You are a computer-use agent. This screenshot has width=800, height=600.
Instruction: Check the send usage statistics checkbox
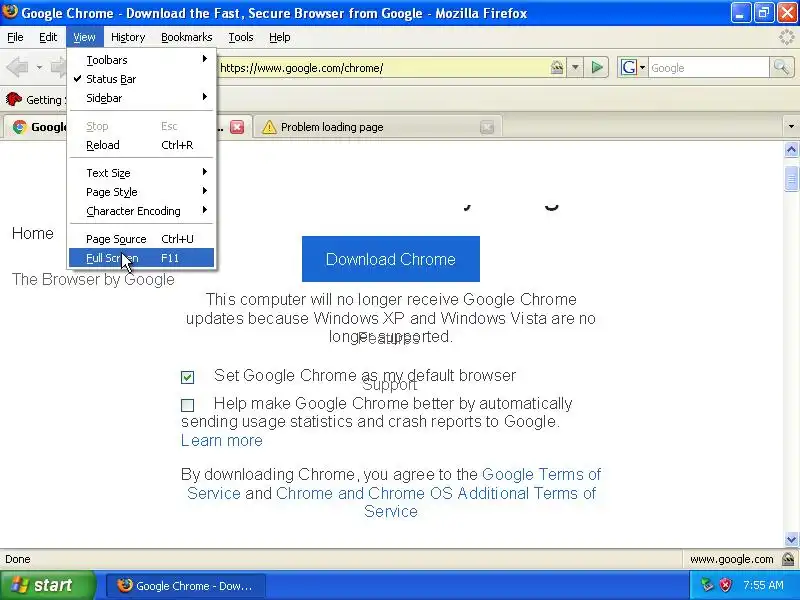pos(187,405)
